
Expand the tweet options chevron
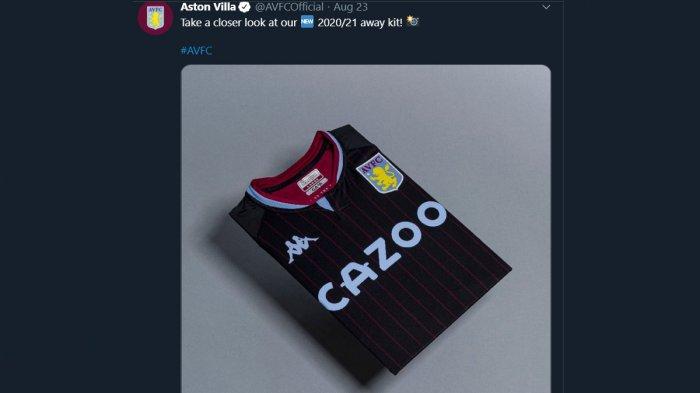tap(546, 7)
